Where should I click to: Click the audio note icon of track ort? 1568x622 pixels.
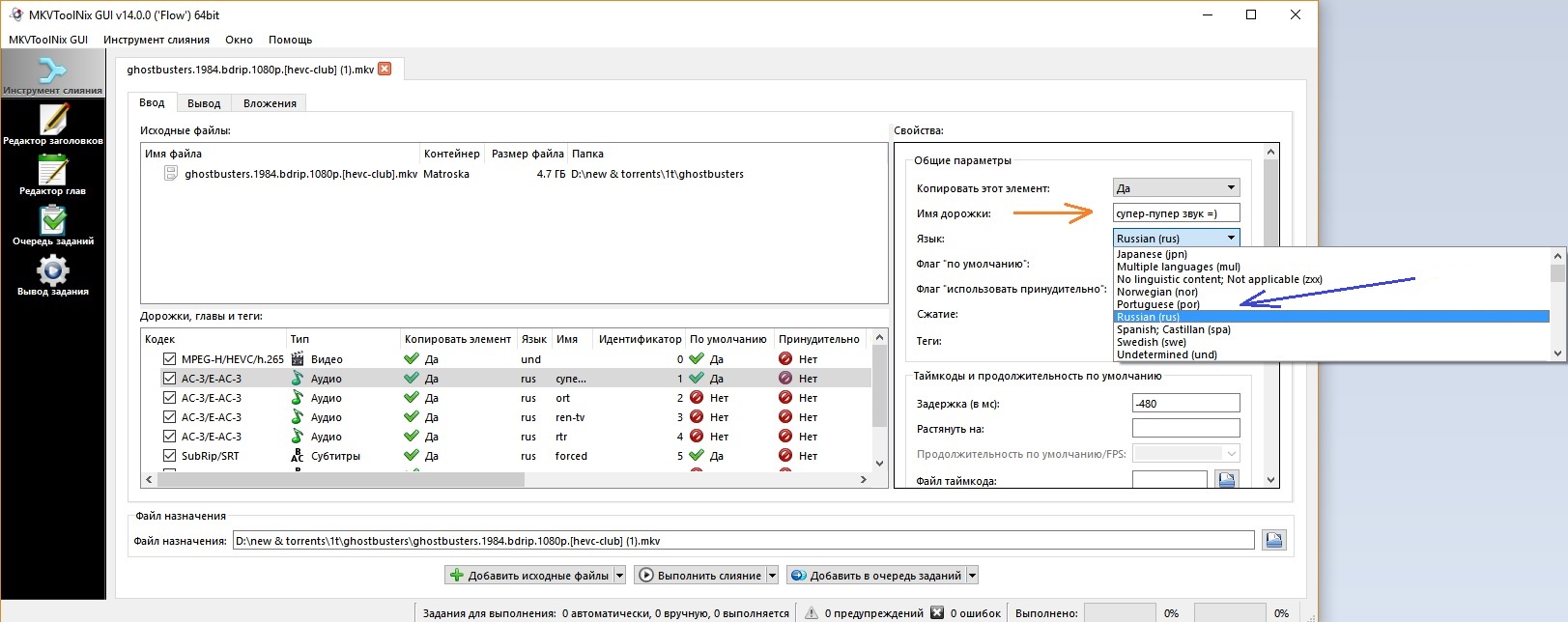(298, 398)
